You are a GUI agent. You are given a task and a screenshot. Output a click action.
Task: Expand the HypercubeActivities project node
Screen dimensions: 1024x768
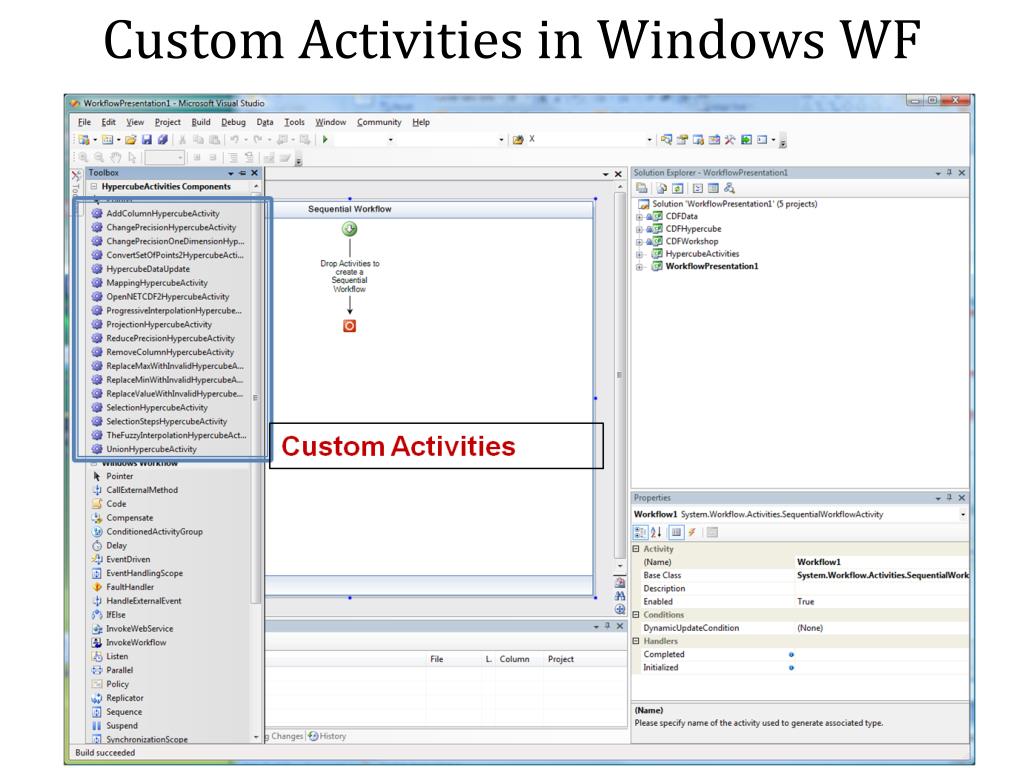click(639, 254)
